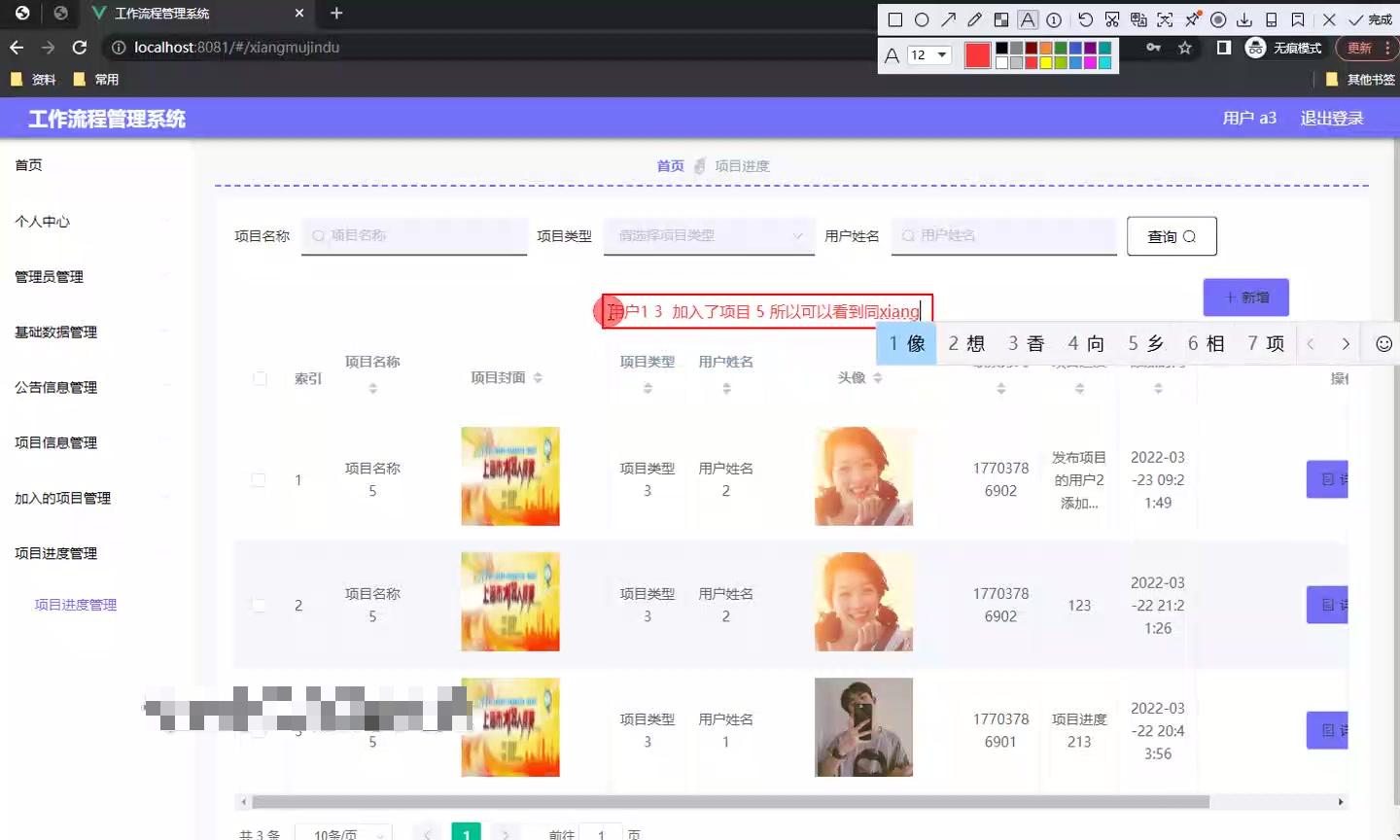Screen dimensions: 1400x840
Task: Open the font size 12 dropdown
Action: 930,54
